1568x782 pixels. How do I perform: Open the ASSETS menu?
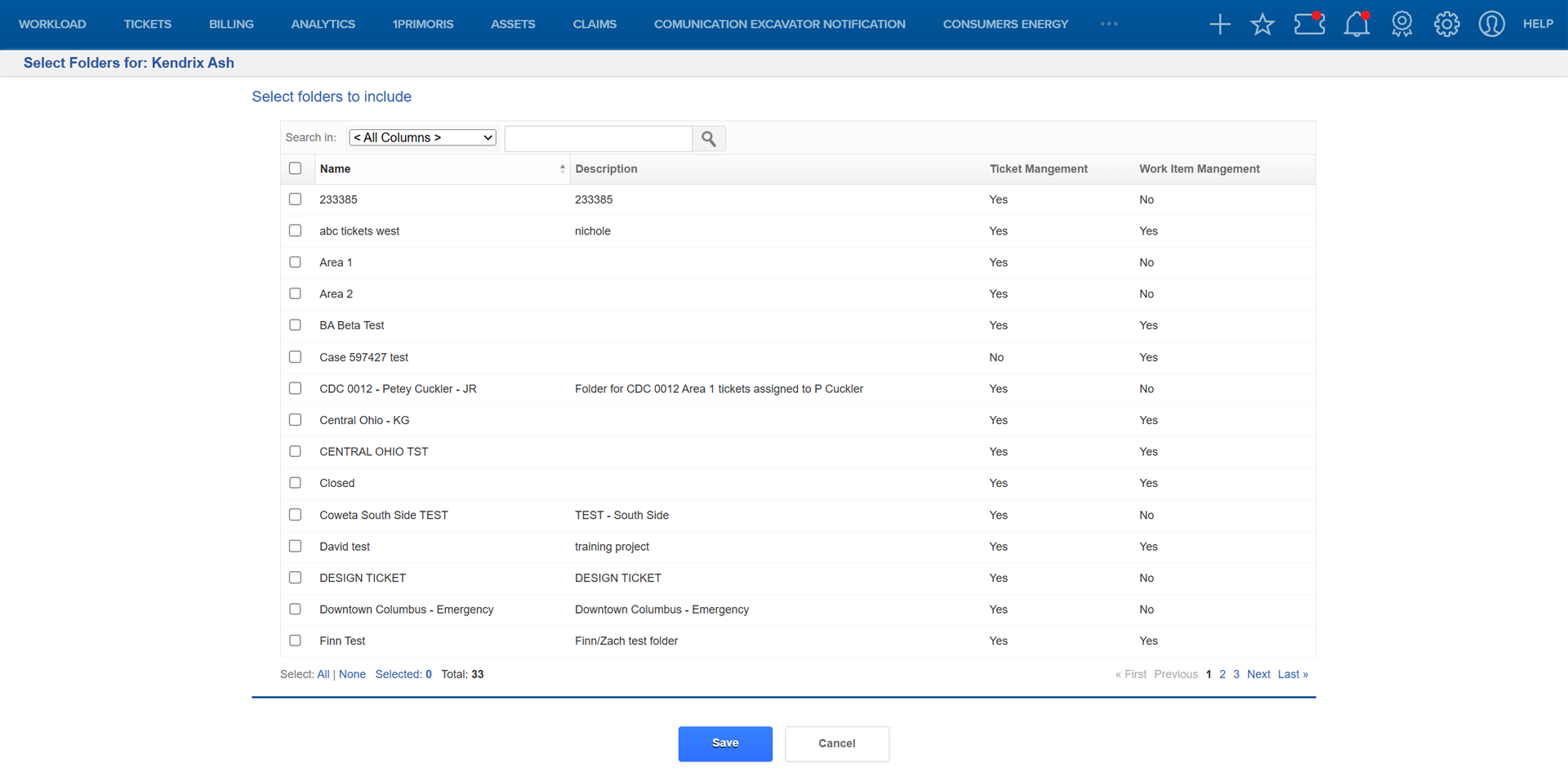tap(513, 25)
